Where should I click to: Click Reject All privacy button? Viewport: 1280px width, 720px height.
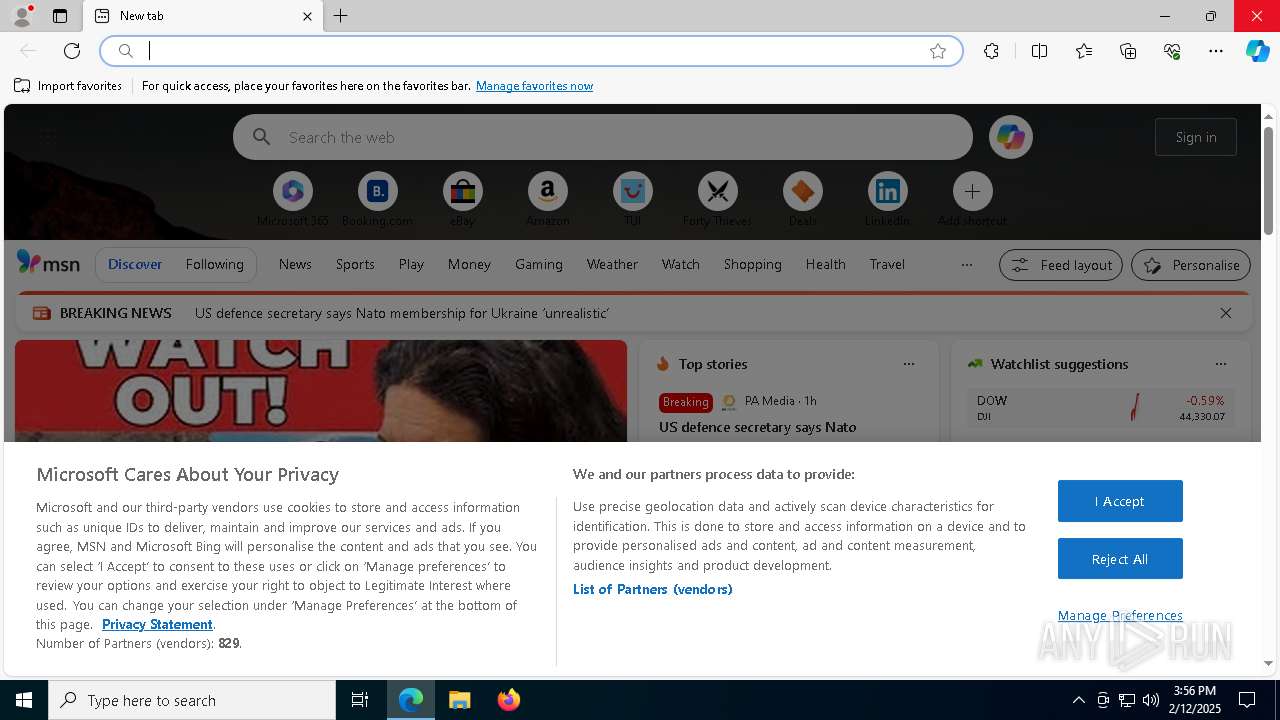[x=1120, y=559]
